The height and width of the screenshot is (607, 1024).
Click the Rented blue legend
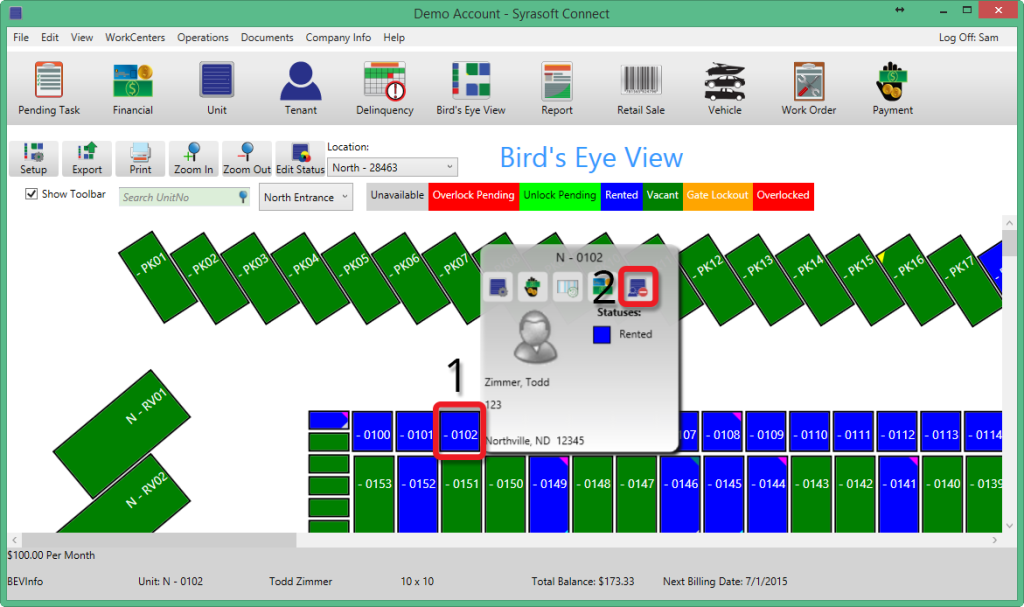(x=621, y=195)
